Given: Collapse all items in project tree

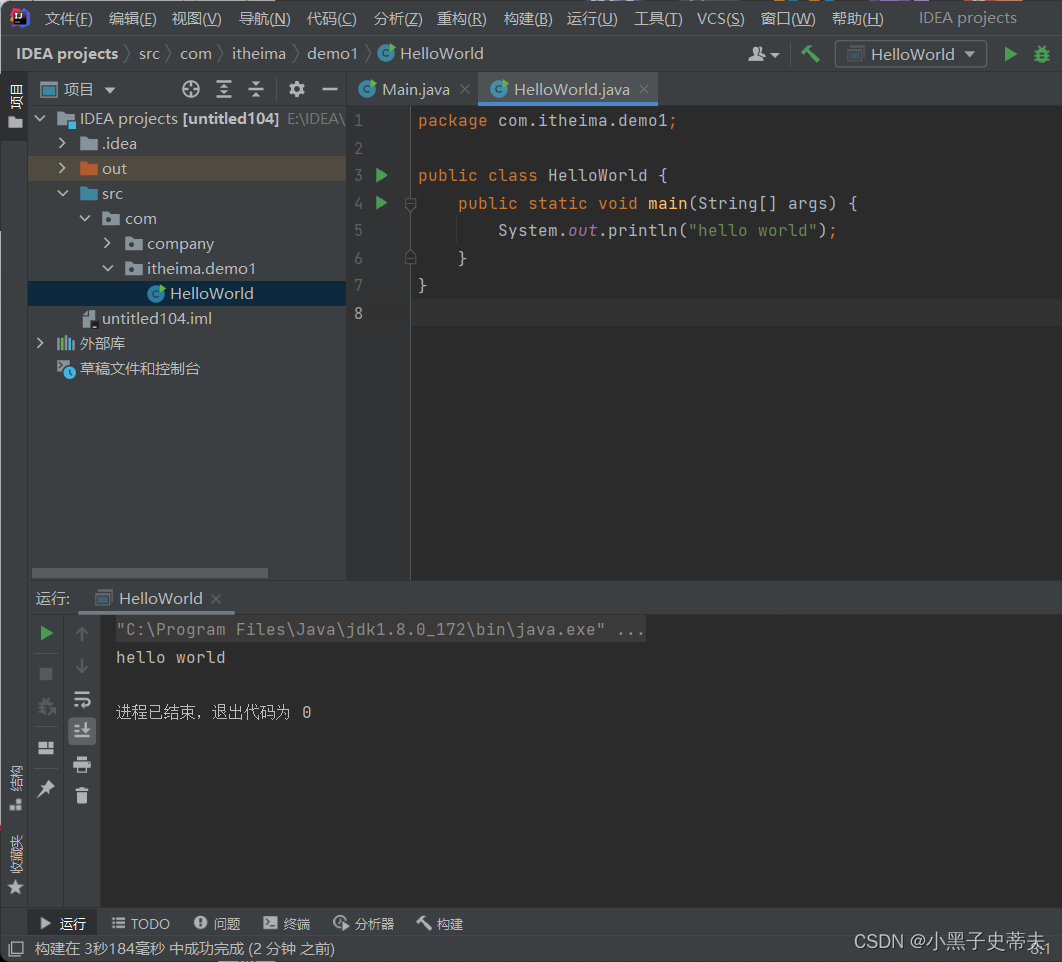Looking at the screenshot, I should tap(255, 89).
